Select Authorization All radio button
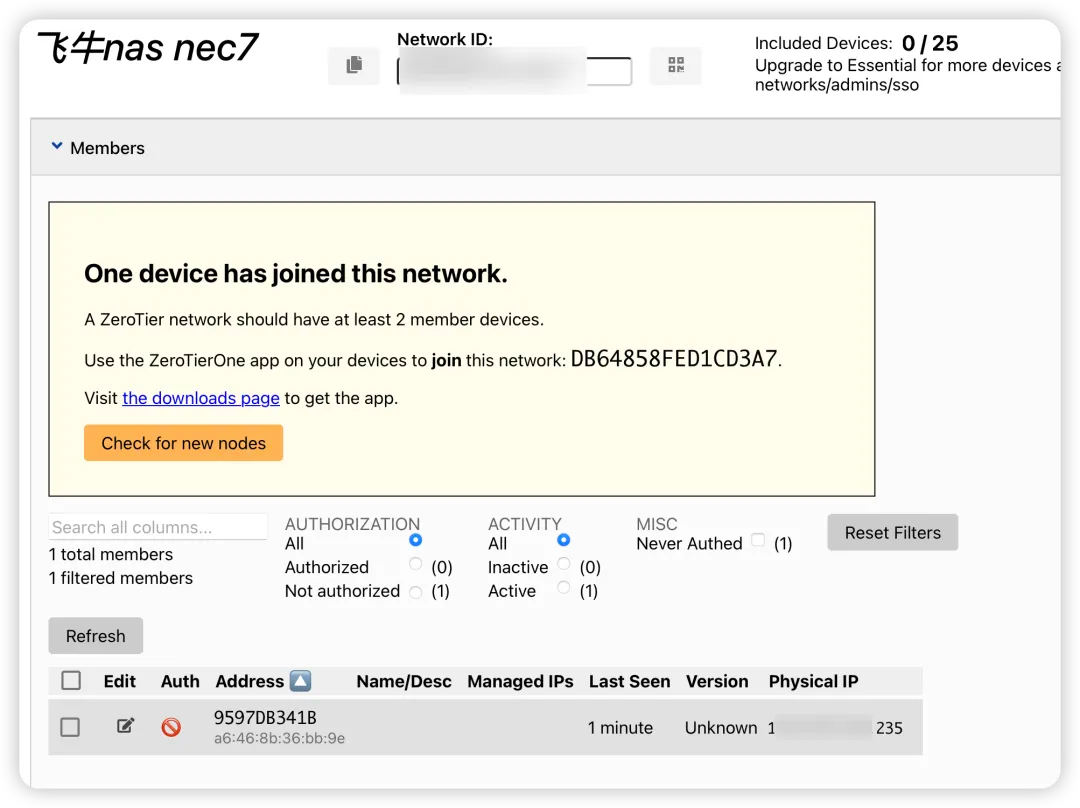This screenshot has width=1080, height=808. pos(415,540)
